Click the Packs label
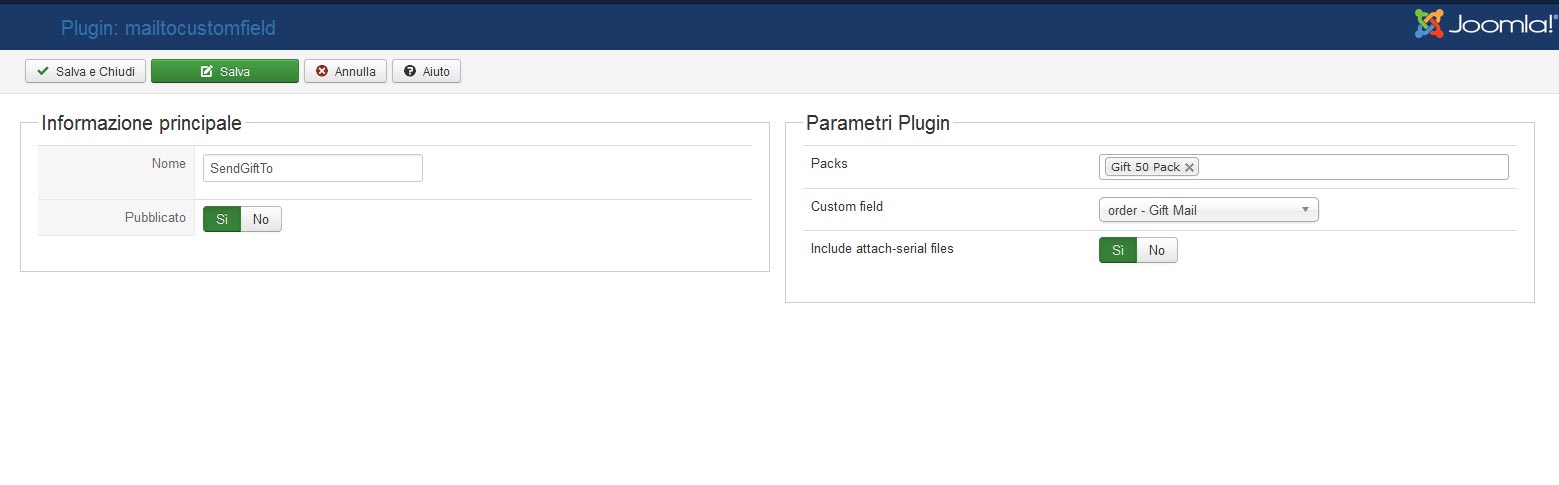Screen dimensions: 1559x485 pyautogui.click(x=829, y=164)
